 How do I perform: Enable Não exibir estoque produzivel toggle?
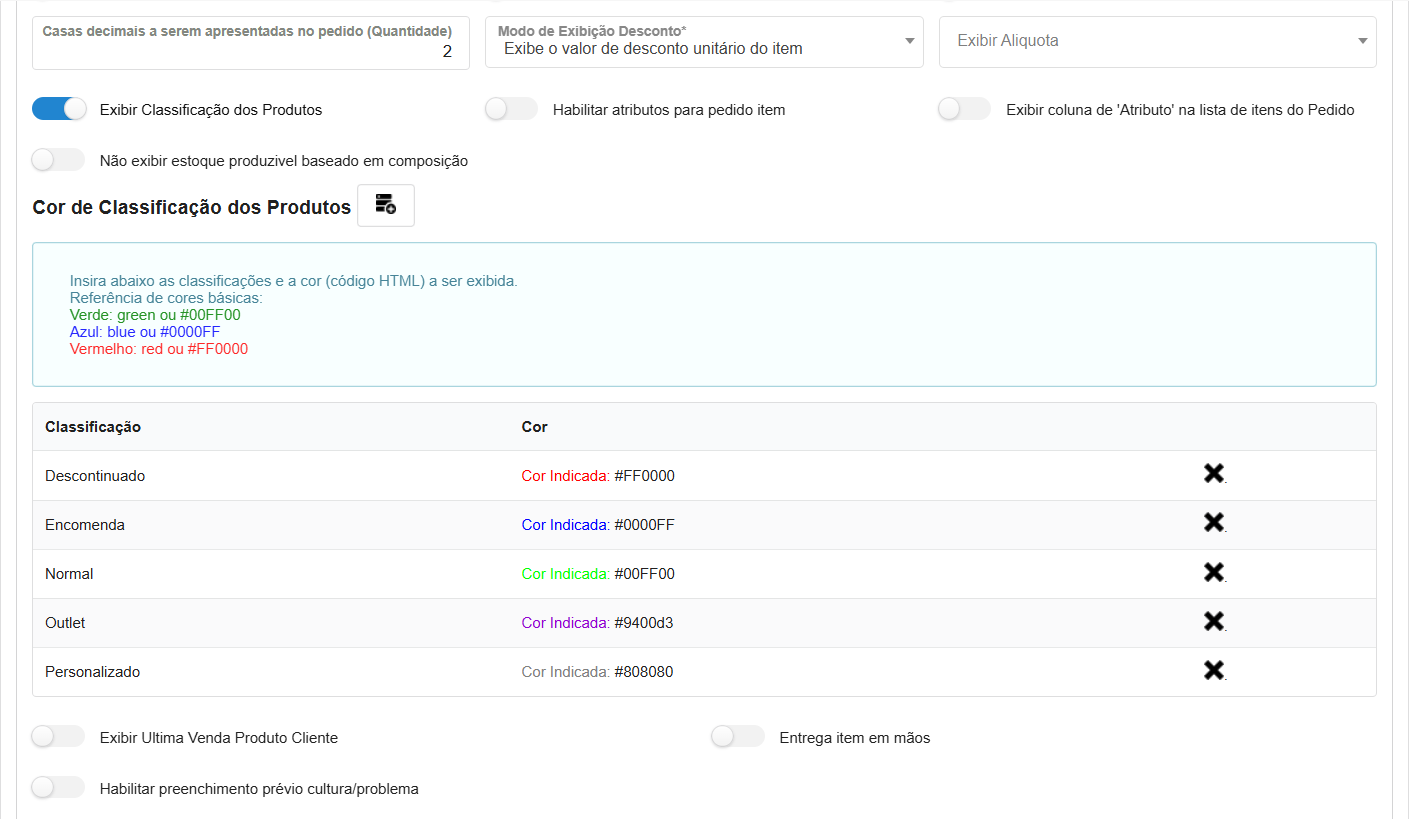[x=58, y=160]
